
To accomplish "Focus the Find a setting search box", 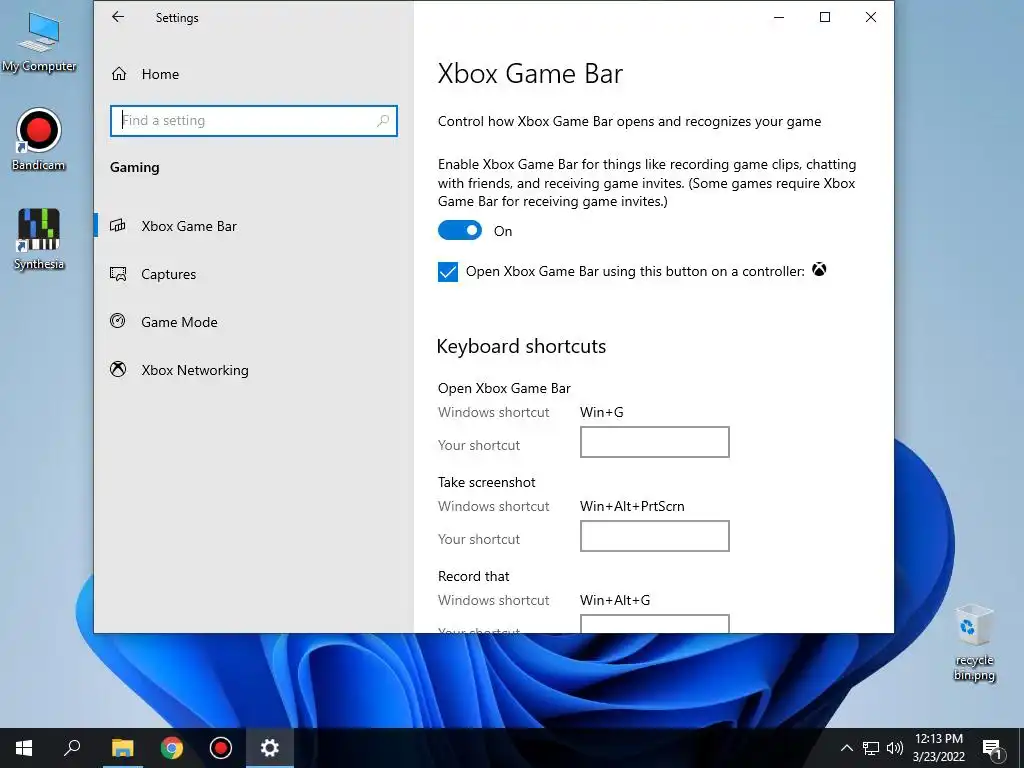I will [x=253, y=121].
